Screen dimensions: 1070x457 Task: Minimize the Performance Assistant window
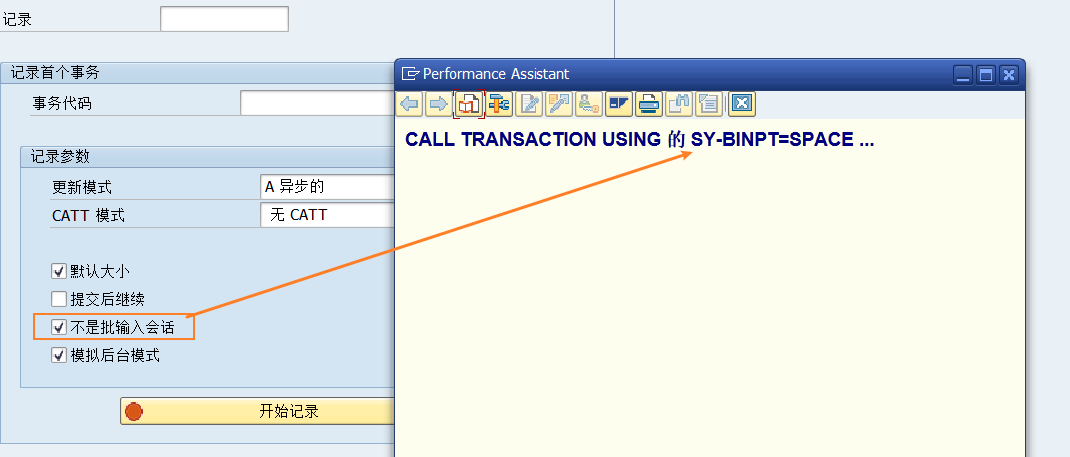[x=963, y=74]
